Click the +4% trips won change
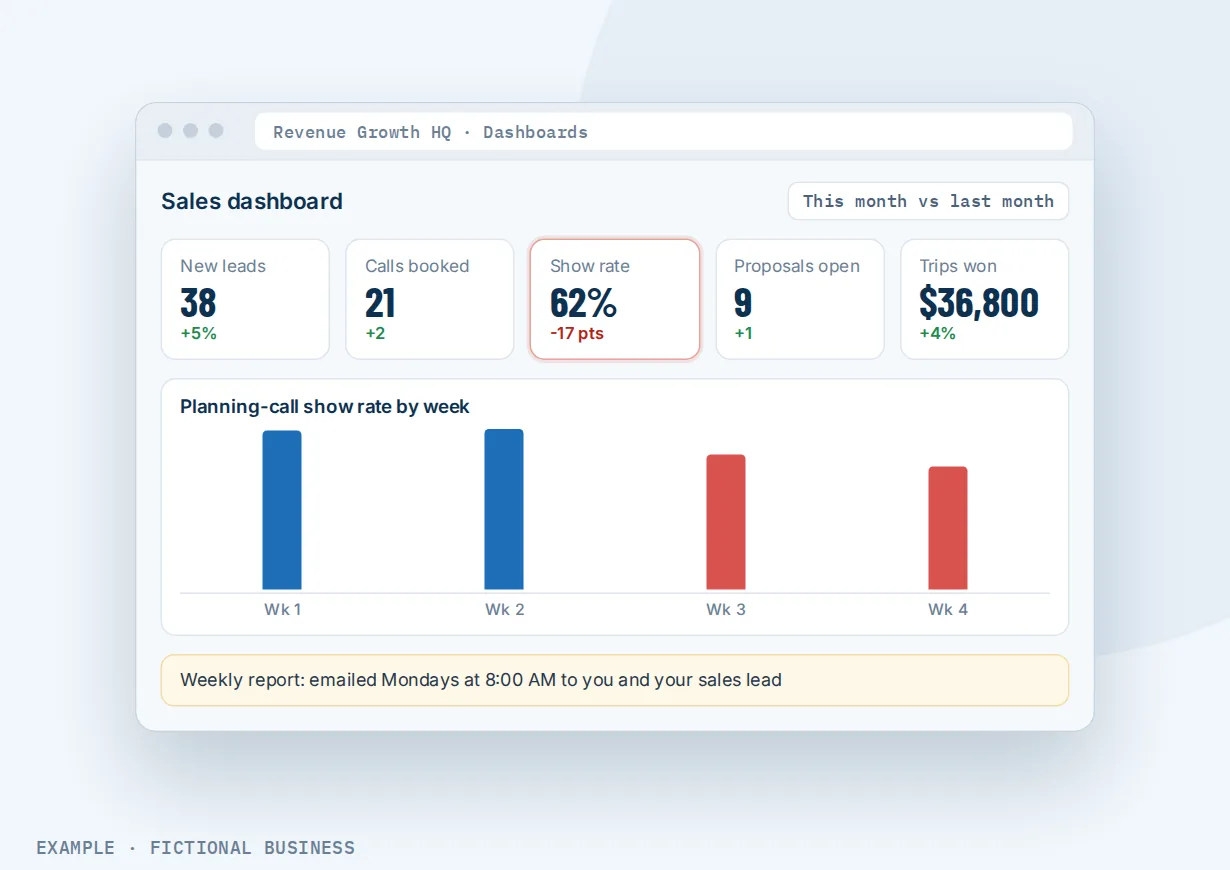This screenshot has height=870, width=1230. (x=938, y=333)
